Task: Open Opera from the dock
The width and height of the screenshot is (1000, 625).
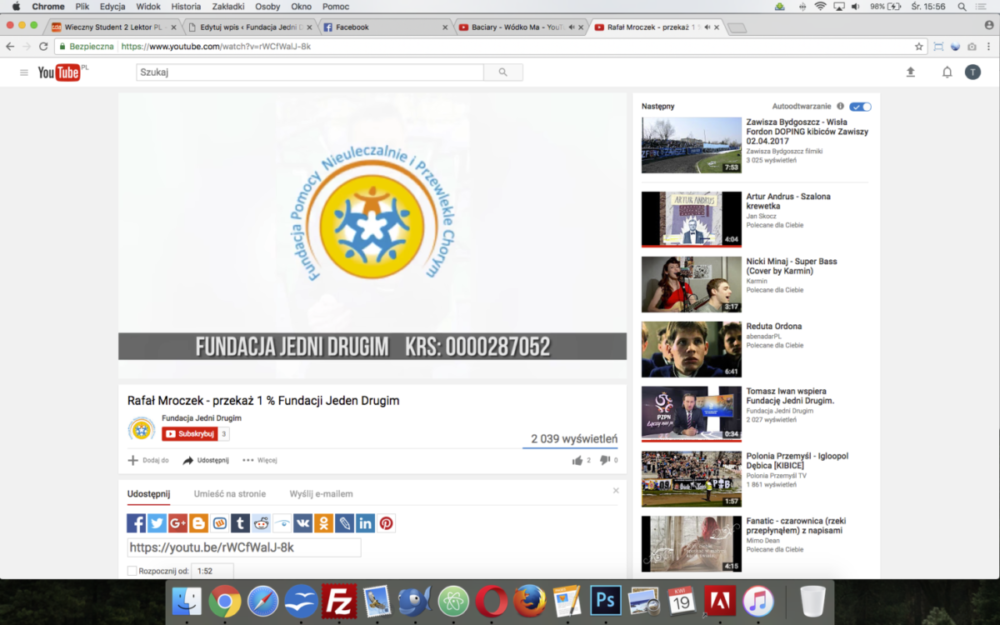Action: pyautogui.click(x=491, y=601)
